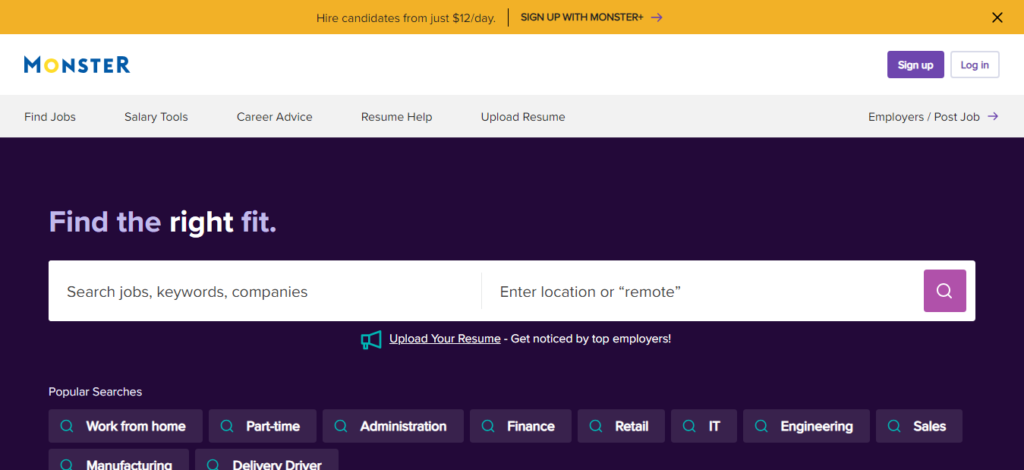Click the arrow after Sign Up With Monster+

(x=656, y=18)
